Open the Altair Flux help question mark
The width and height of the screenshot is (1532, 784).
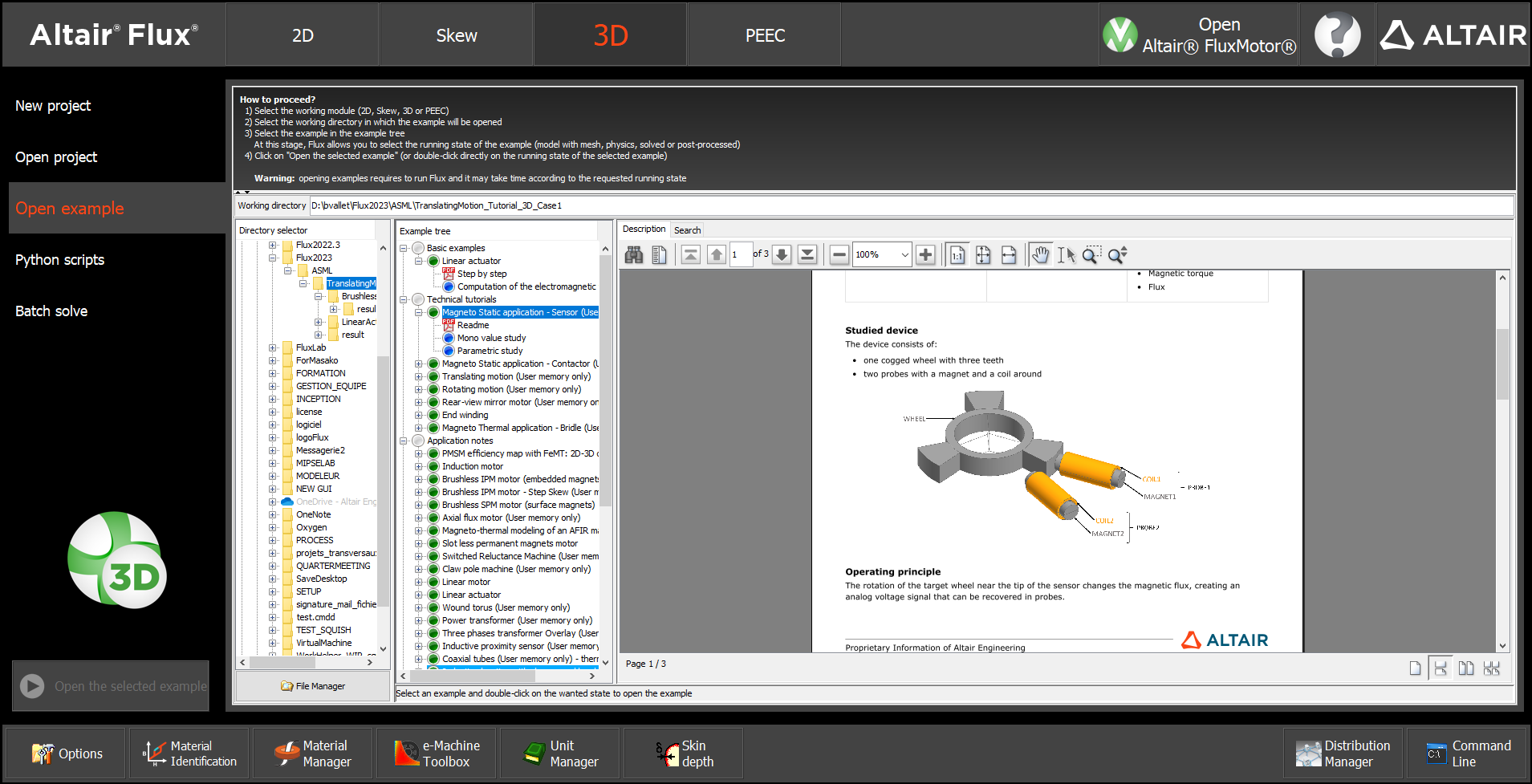pyautogui.click(x=1337, y=35)
